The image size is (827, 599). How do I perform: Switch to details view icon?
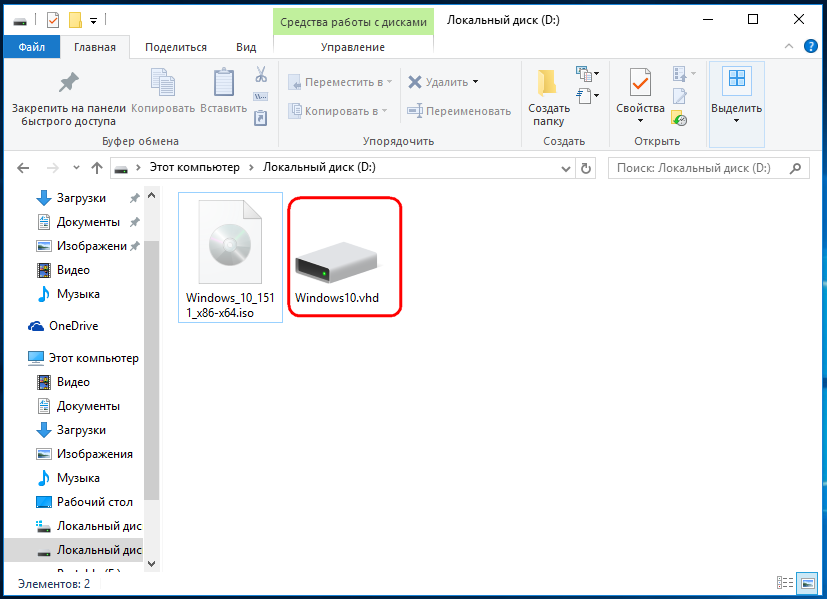pyautogui.click(x=785, y=583)
